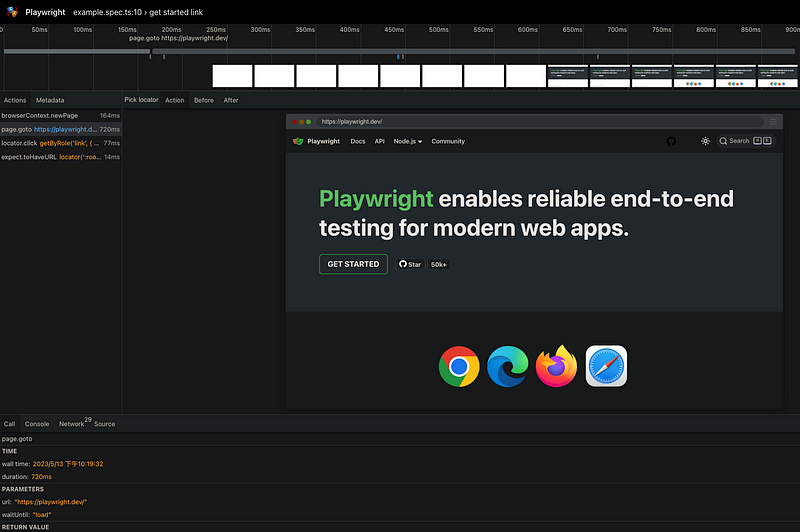The width and height of the screenshot is (800, 532).
Task: Click the first blank timeline screenshot thumbnail
Action: (232, 76)
